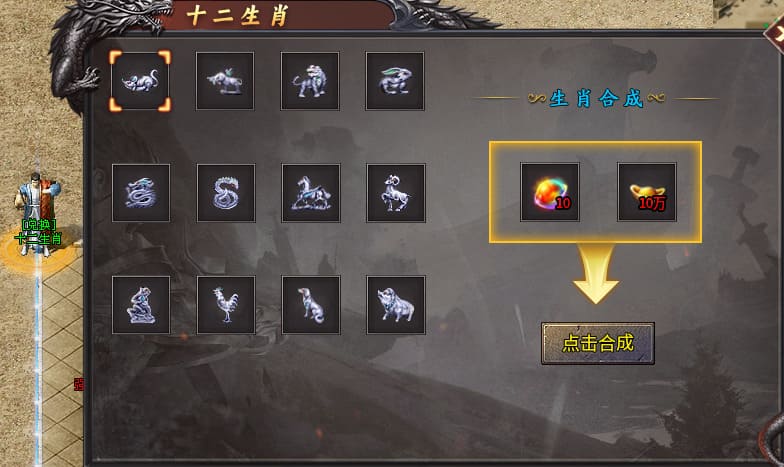This screenshot has width=784, height=467.
Task: Pick the Pig zodiac statue
Action: [396, 305]
